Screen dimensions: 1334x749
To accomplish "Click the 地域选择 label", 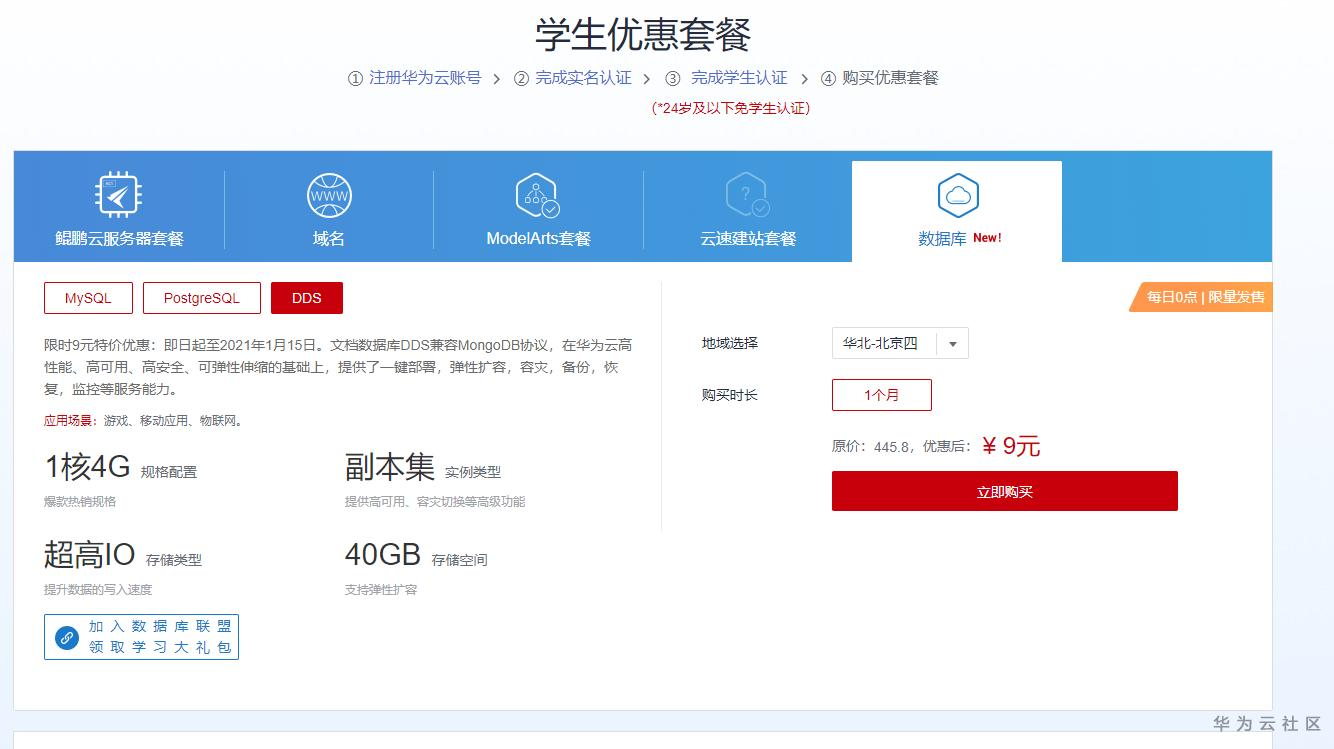I will (x=730, y=343).
